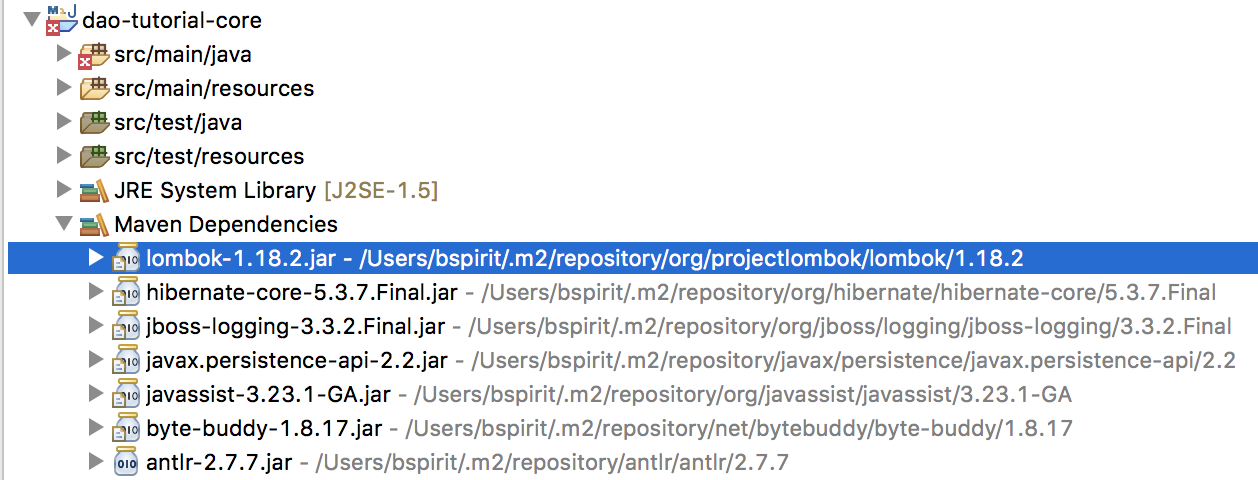The width and height of the screenshot is (1258, 480).
Task: Collapse the dao-tutorial-core project tree
Action: coord(32,20)
